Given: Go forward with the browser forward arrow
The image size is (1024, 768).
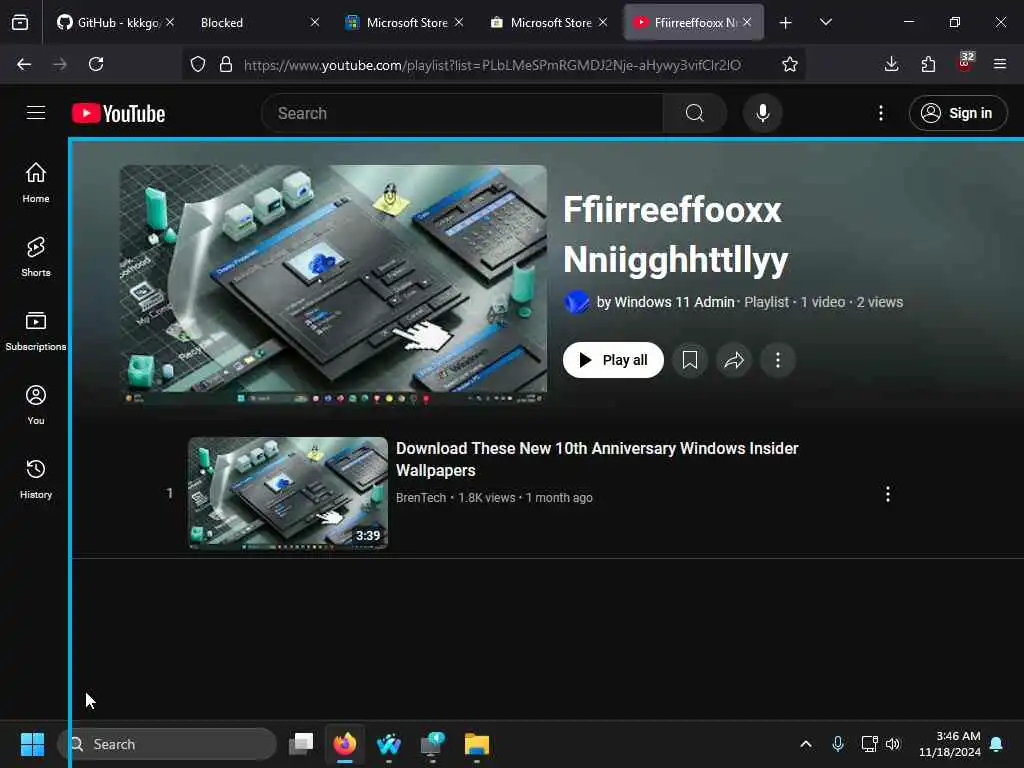Looking at the screenshot, I should click(x=59, y=64).
